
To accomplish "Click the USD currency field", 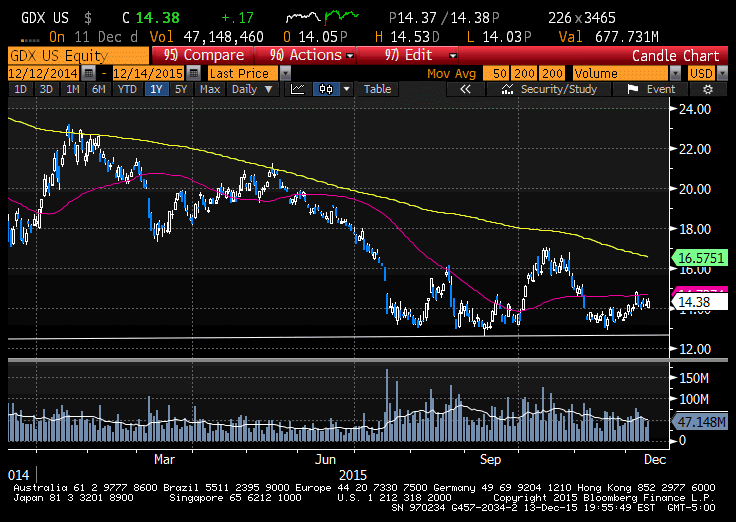I will 701,73.
